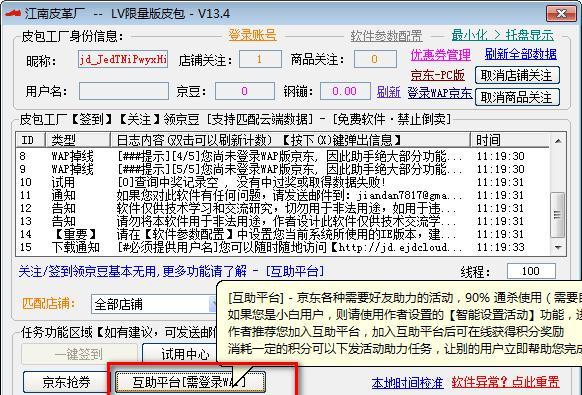
Task: Select log row 12 告知
Action: click(x=282, y=208)
